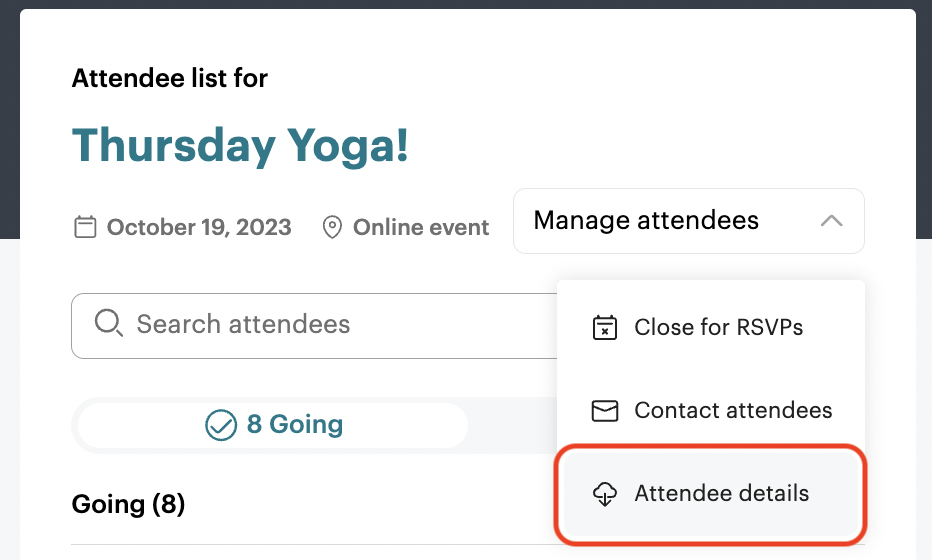
Task: Click the envelope icon for contacting attendees
Action: tap(605, 411)
